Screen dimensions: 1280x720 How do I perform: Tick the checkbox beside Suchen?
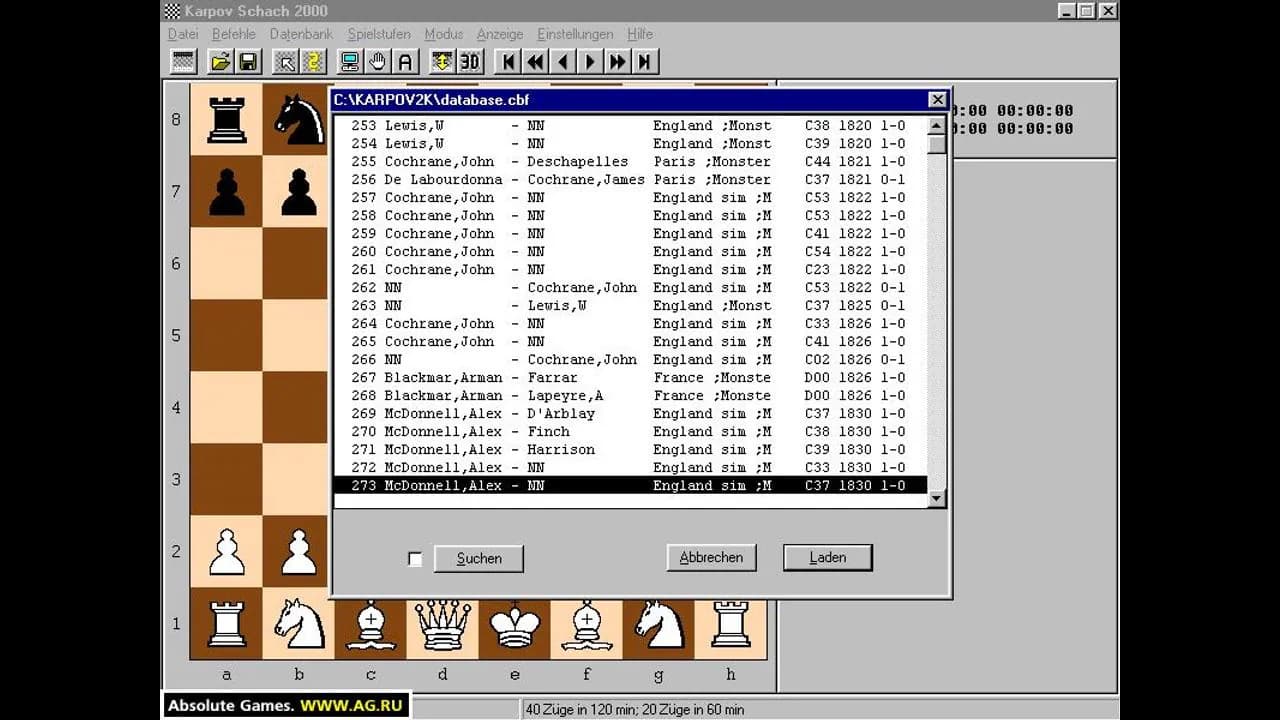415,559
